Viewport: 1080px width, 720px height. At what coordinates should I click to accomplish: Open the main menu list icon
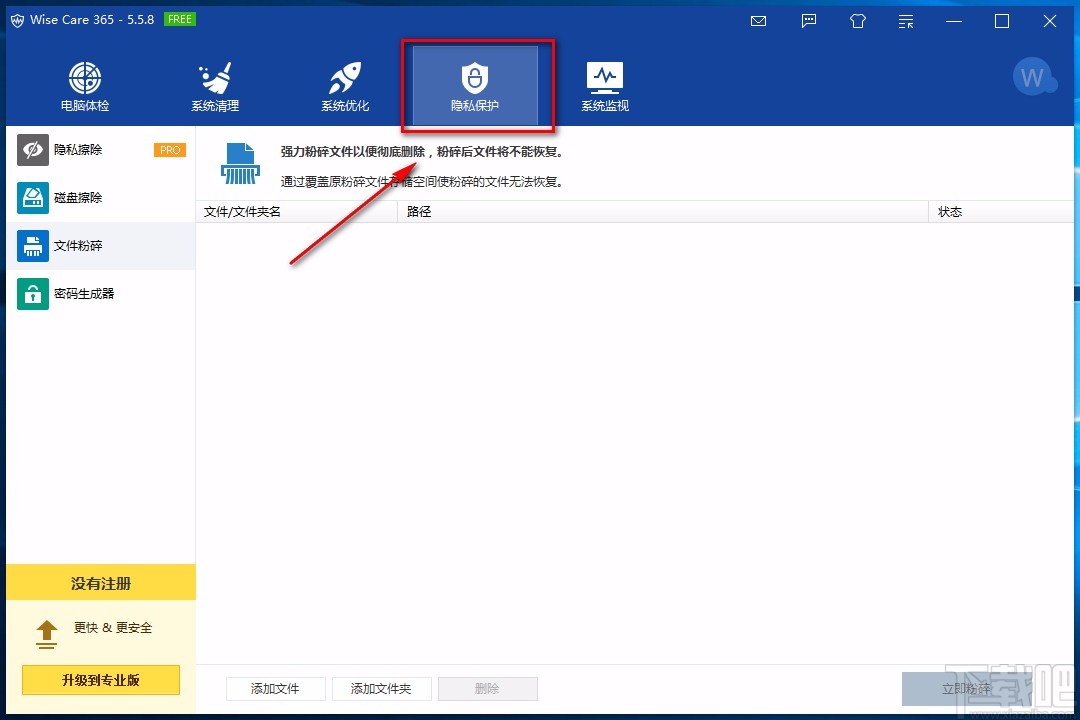906,21
